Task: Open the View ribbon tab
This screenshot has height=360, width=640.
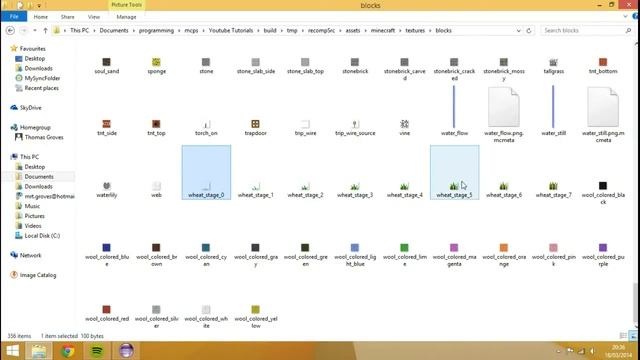Action: 94,17
